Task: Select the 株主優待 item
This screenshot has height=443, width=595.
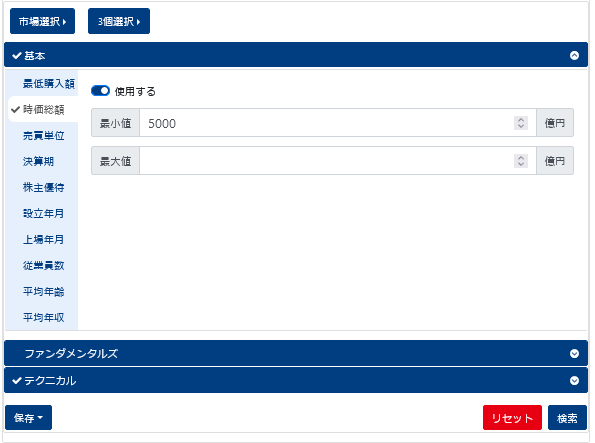Action: tap(43, 188)
